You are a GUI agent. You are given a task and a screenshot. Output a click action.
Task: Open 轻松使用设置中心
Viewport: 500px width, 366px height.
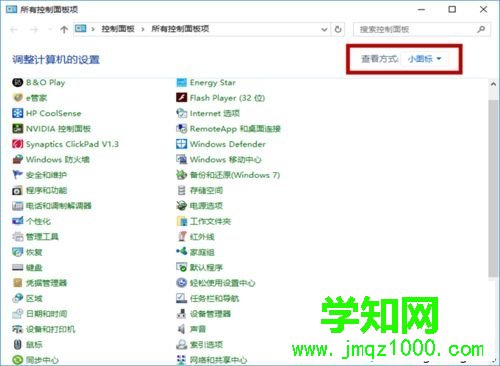pyautogui.click(x=222, y=283)
